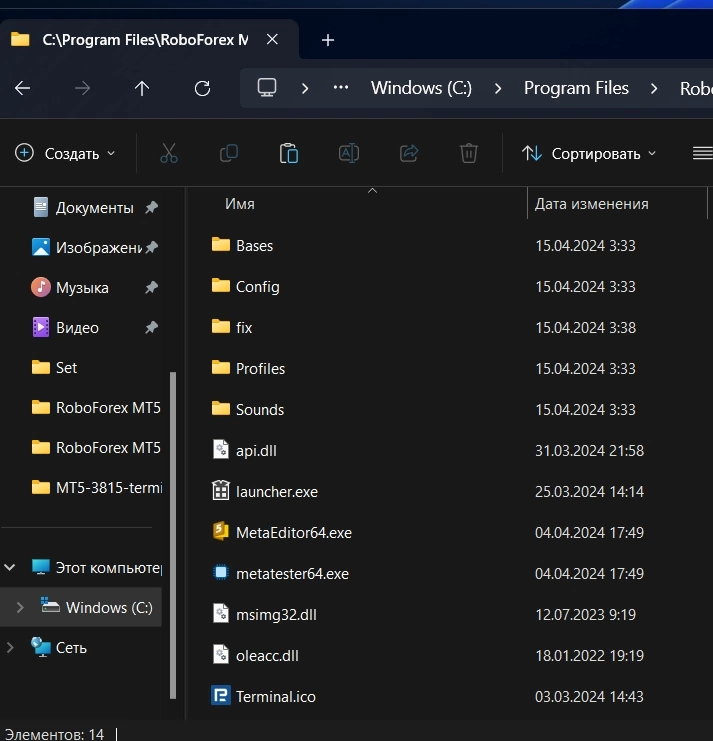
Task: Click the metatester64.exe icon
Action: click(221, 573)
